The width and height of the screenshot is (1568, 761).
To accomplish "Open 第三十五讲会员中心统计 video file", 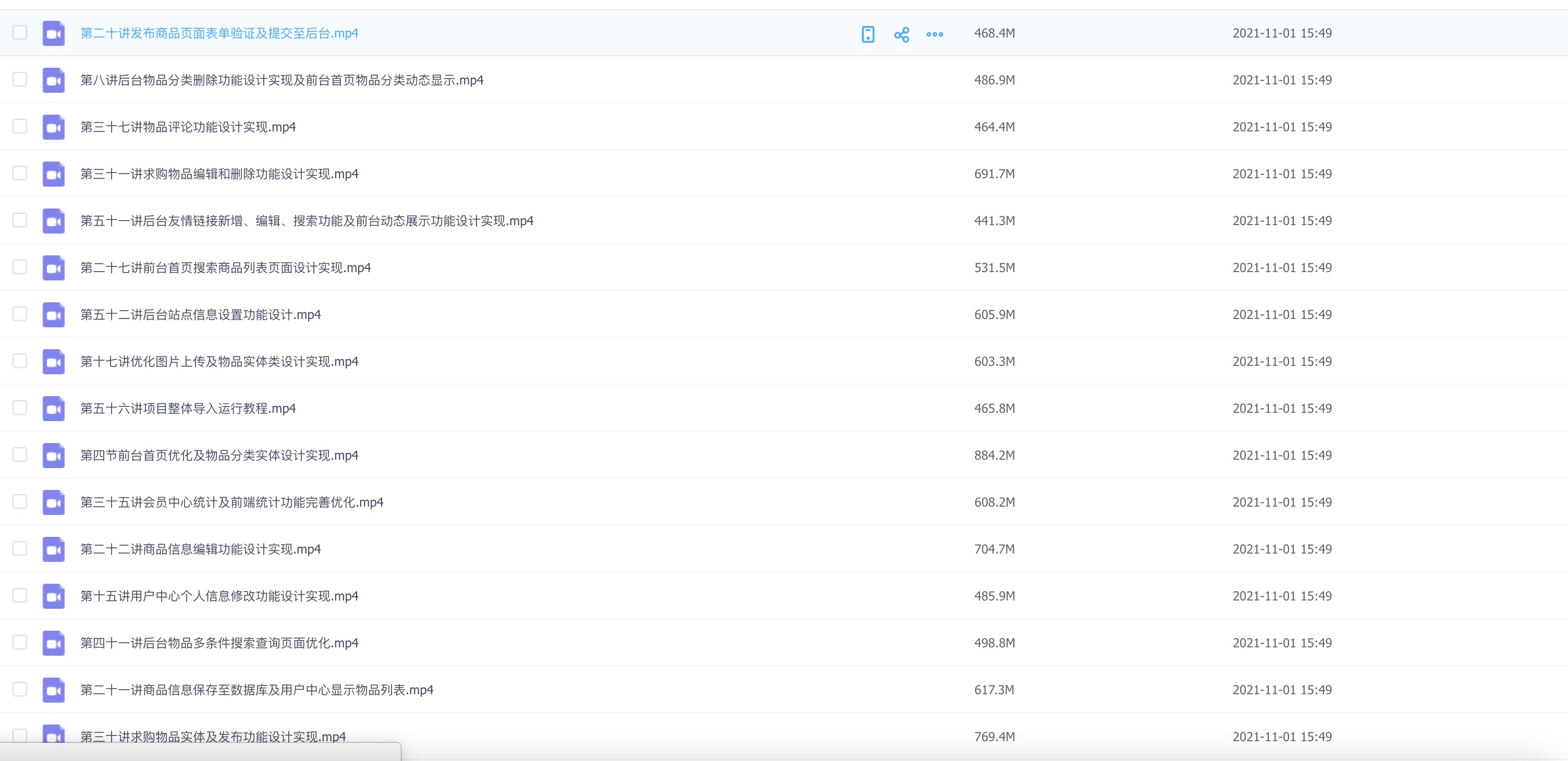I will click(231, 502).
